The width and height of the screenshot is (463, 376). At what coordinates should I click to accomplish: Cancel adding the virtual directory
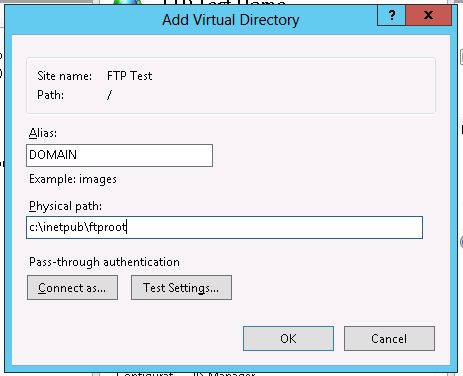click(389, 339)
